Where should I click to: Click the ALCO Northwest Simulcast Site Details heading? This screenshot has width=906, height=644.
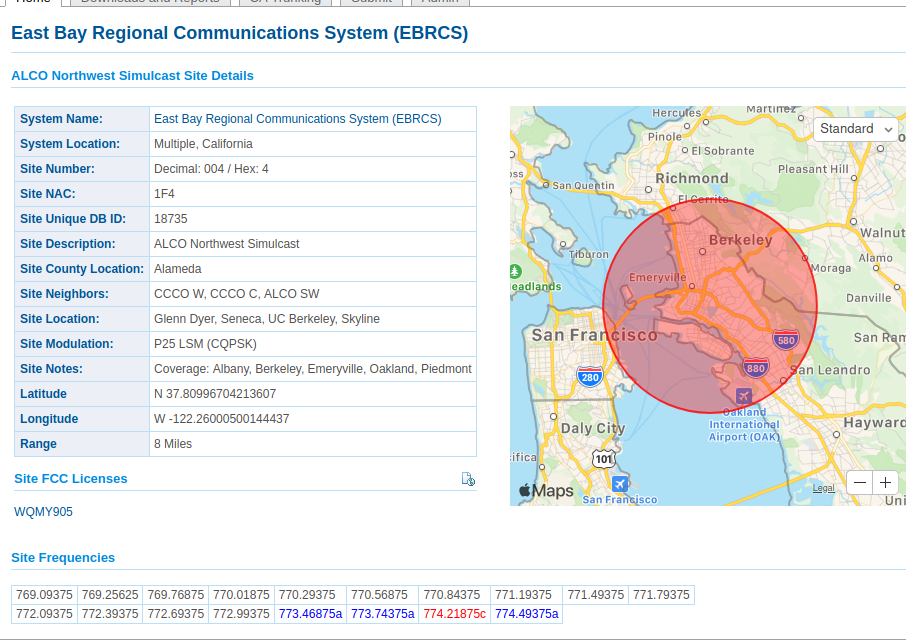[132, 76]
